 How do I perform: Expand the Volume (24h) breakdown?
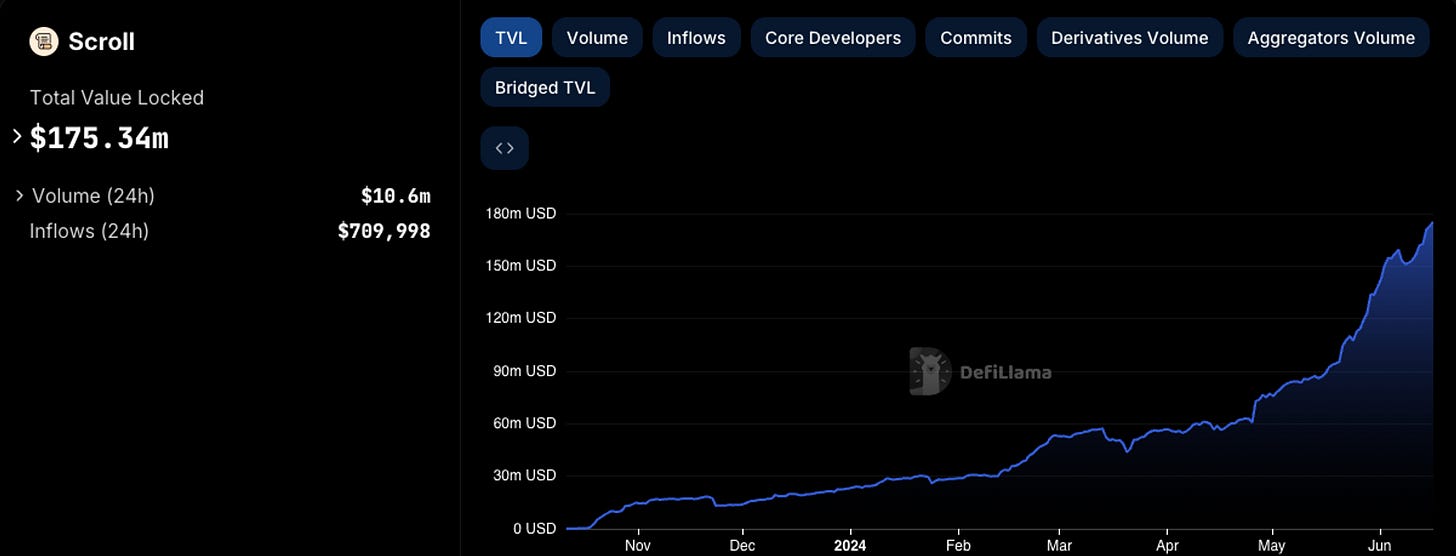(19, 196)
